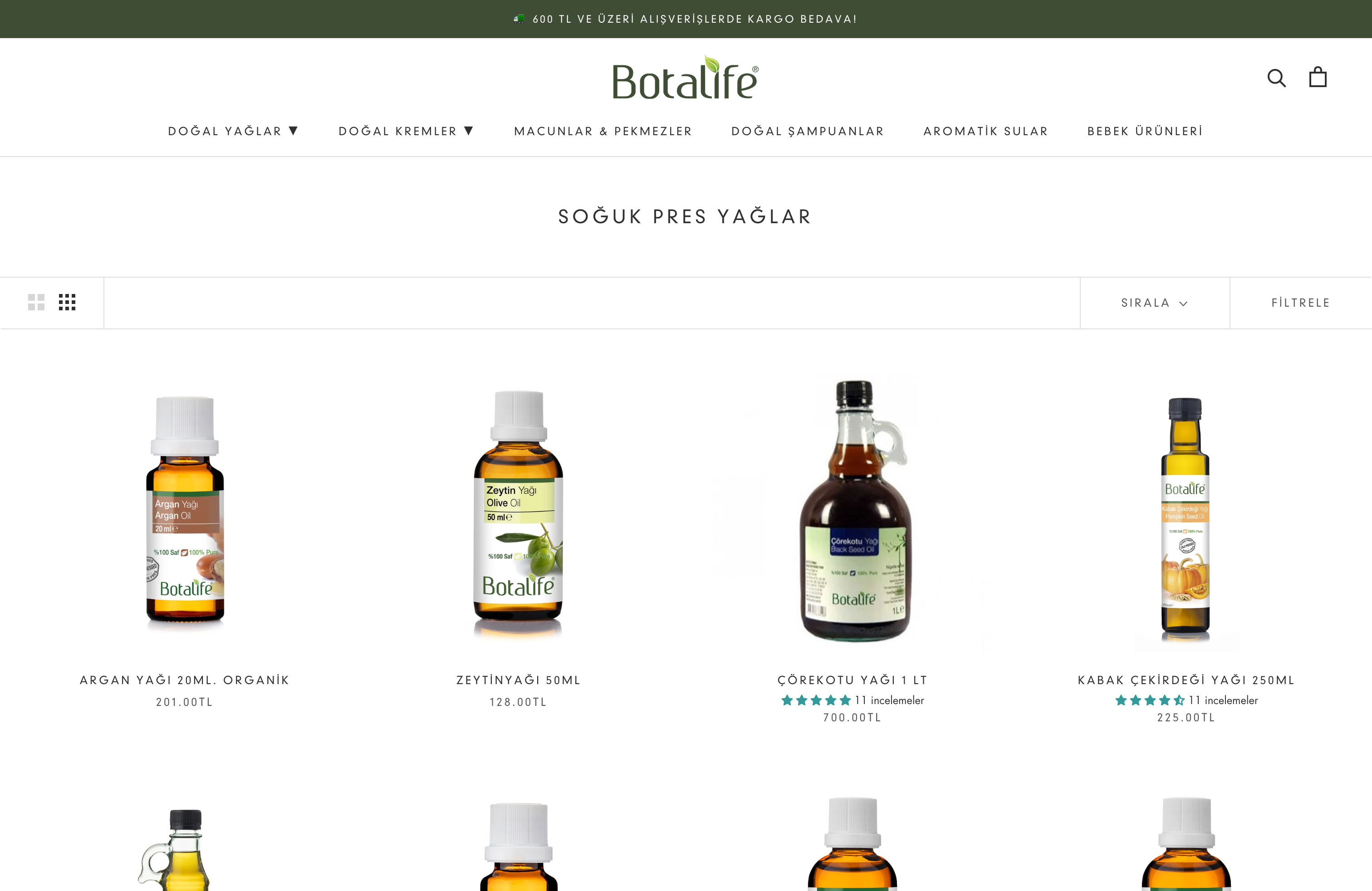Open the shopping bag cart icon
Screen dimensions: 1372x891
[1318, 77]
